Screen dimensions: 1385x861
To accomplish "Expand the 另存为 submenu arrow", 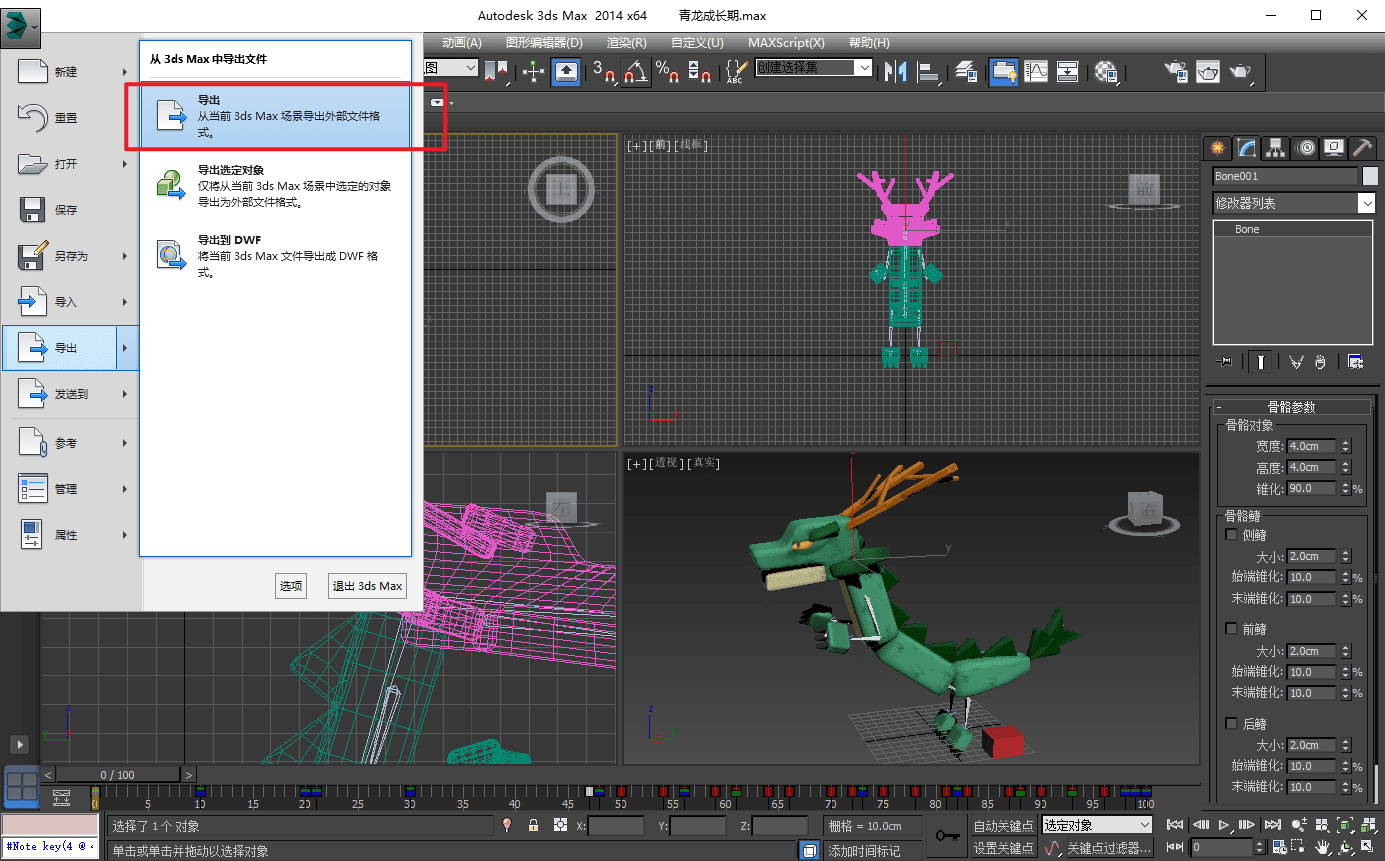I will pos(125,256).
